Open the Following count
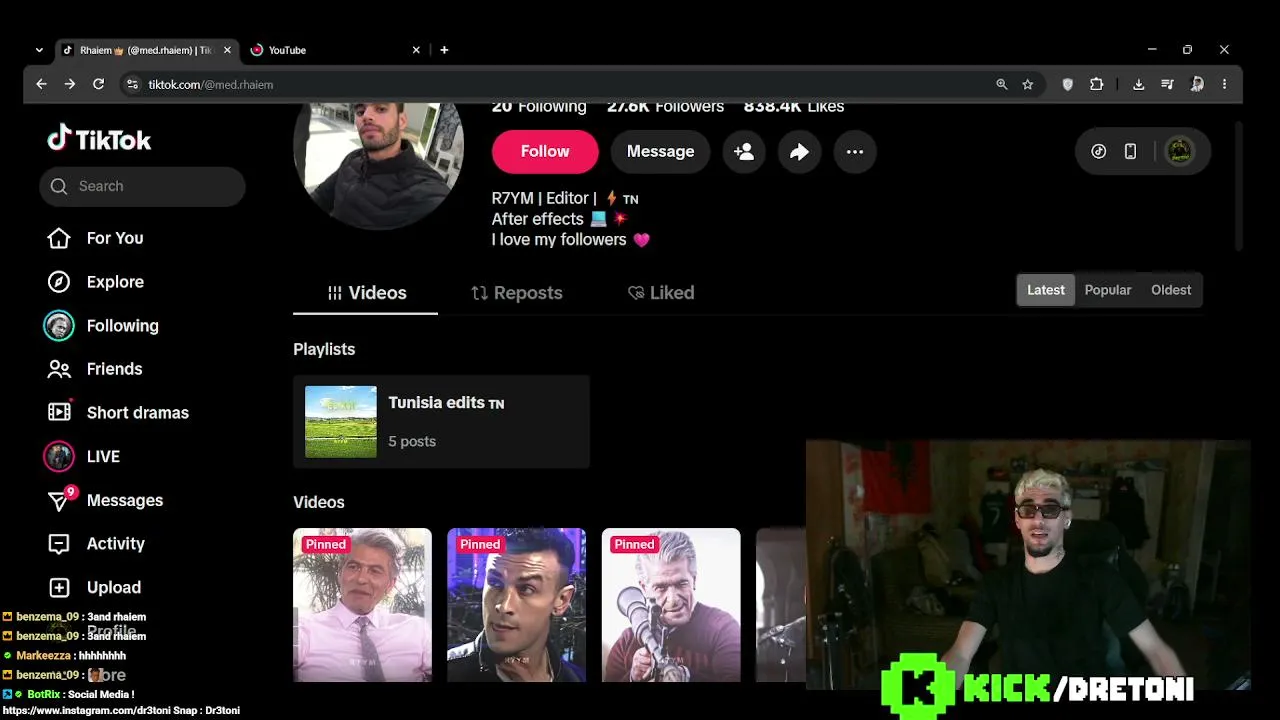 click(539, 106)
